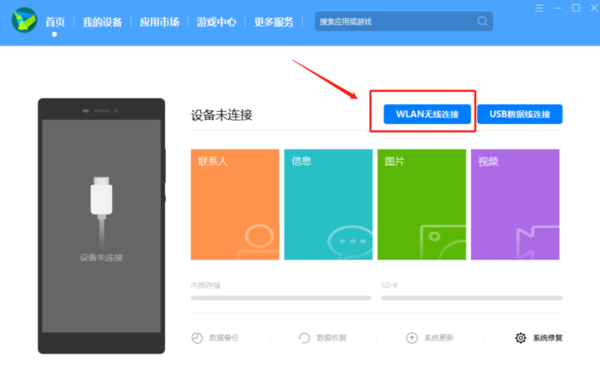
Task: Open the 联系人 contacts tile
Action: (235, 204)
